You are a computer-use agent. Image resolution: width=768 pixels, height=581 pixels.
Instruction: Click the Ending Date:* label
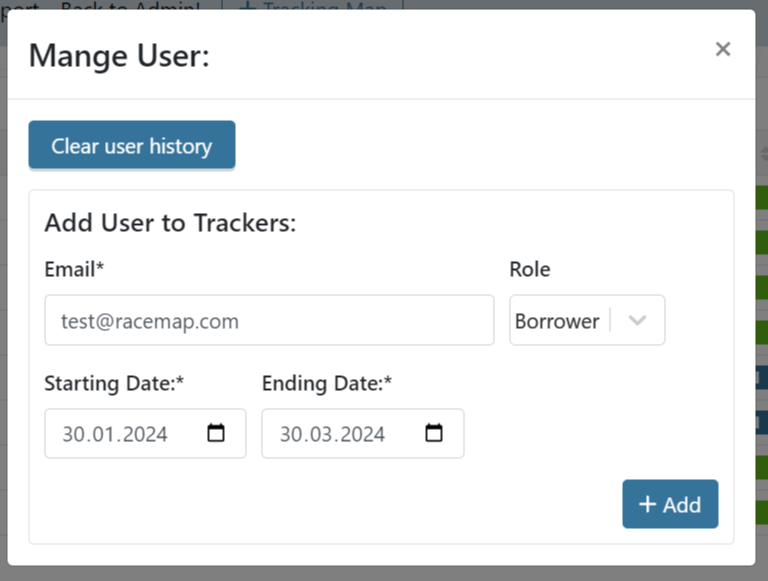tap(327, 383)
